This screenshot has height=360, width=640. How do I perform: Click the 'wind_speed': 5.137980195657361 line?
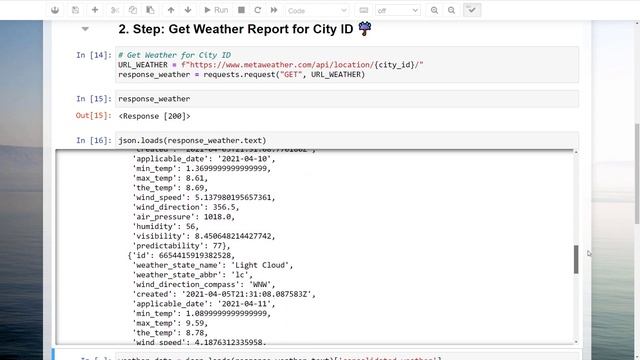[x=204, y=198]
